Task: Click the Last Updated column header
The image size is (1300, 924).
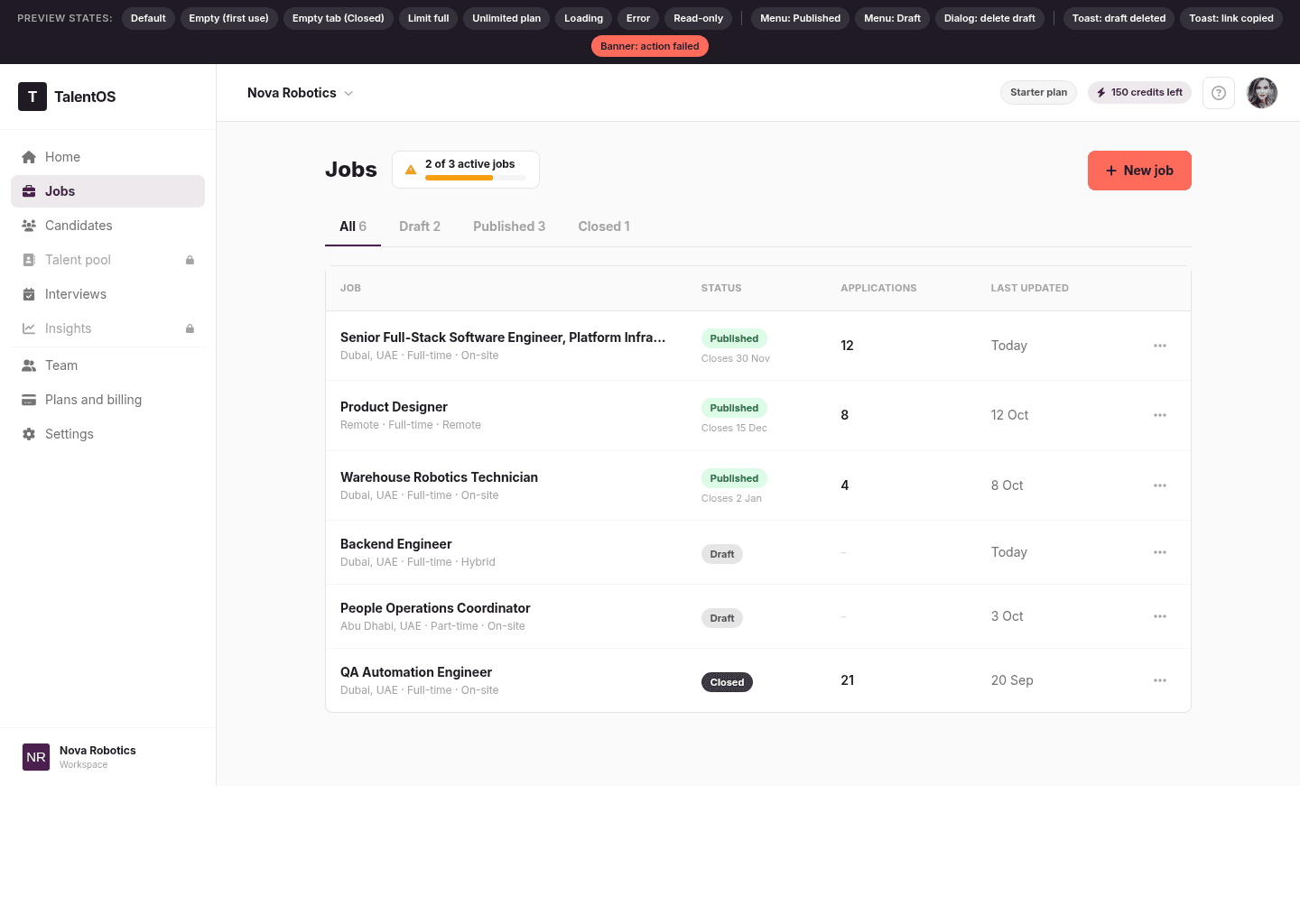Action: 1029,288
